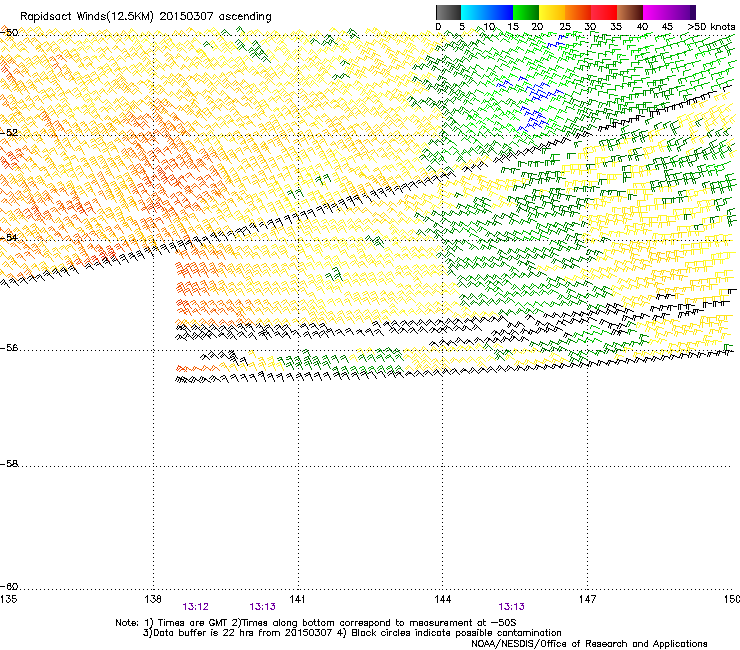Click the 147 longitude label
This screenshot has height=650, width=740.
(x=587, y=599)
